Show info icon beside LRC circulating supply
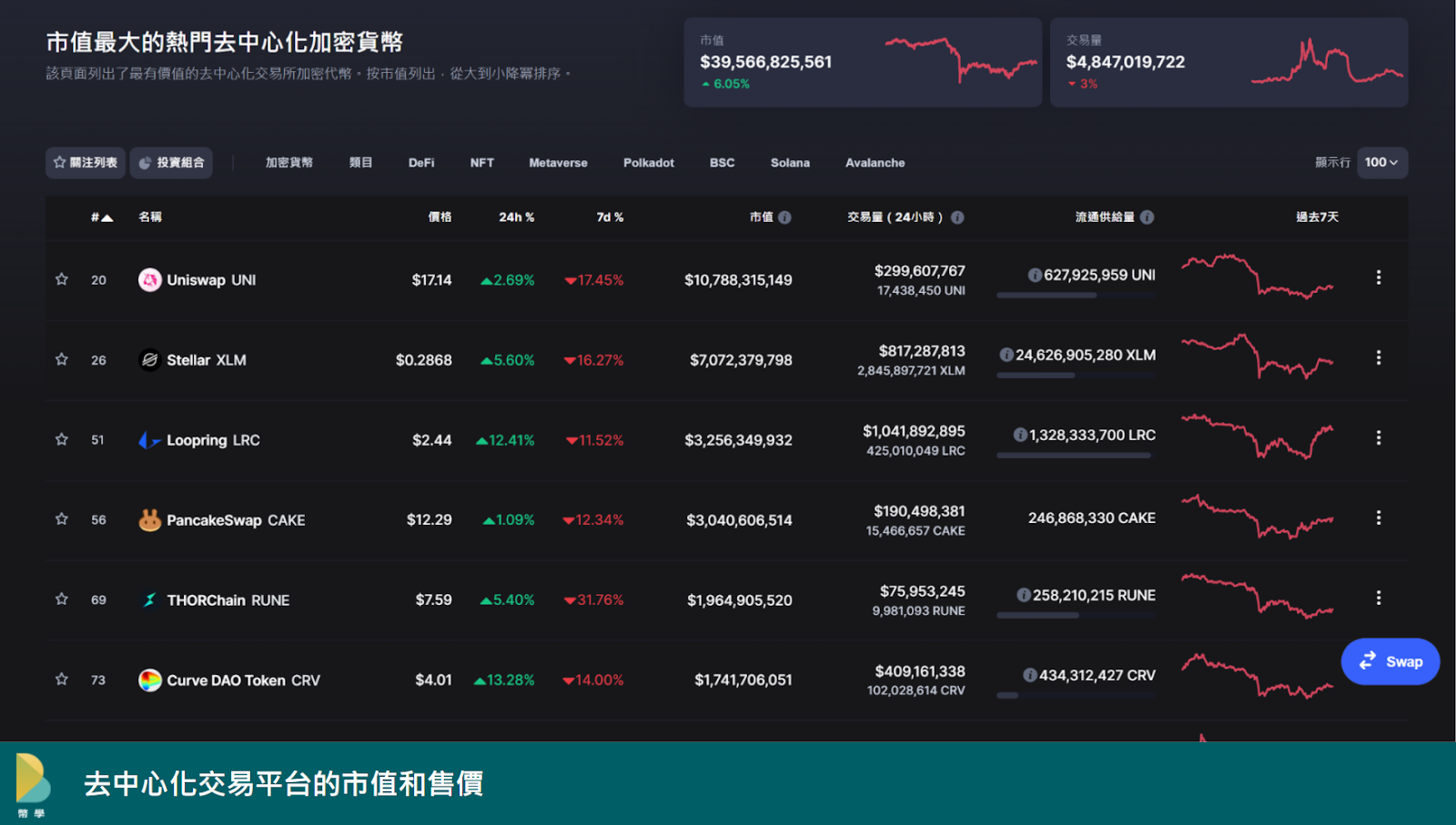Image resolution: width=1456 pixels, height=825 pixels. tap(1020, 435)
